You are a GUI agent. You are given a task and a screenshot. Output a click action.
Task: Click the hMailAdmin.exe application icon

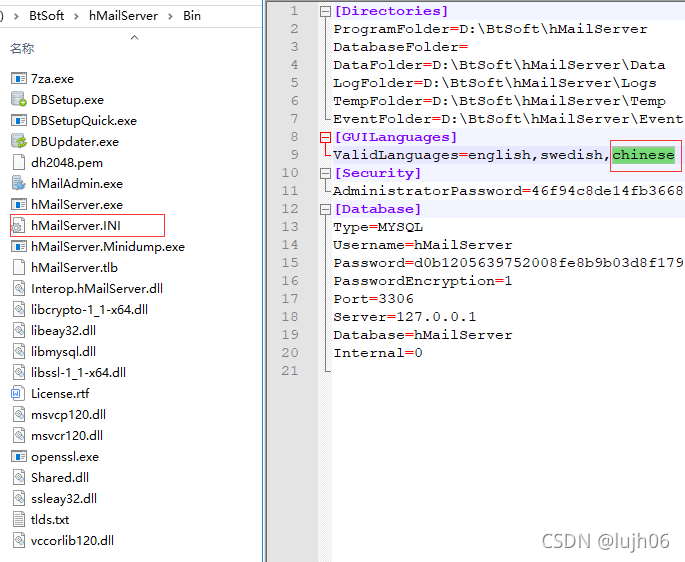point(18,184)
